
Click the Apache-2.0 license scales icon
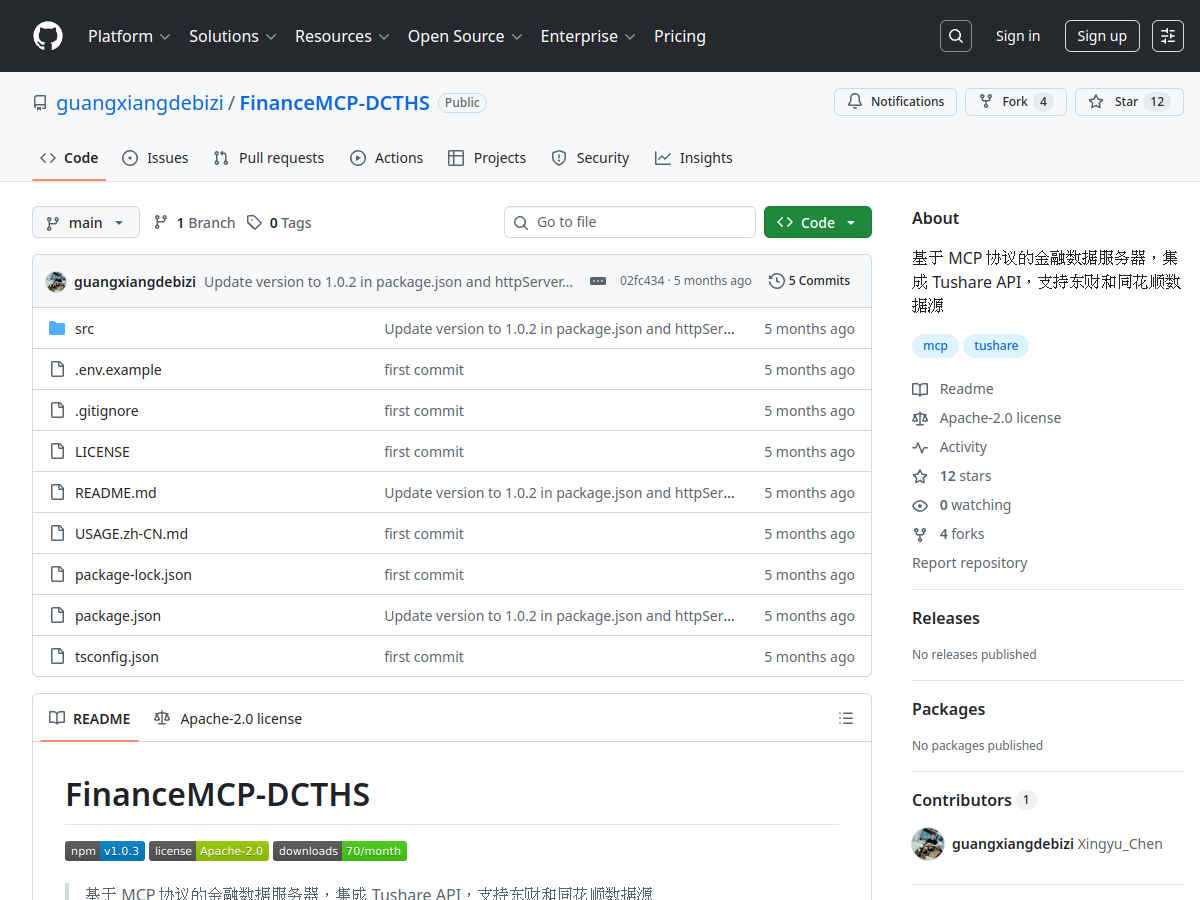[921, 418]
